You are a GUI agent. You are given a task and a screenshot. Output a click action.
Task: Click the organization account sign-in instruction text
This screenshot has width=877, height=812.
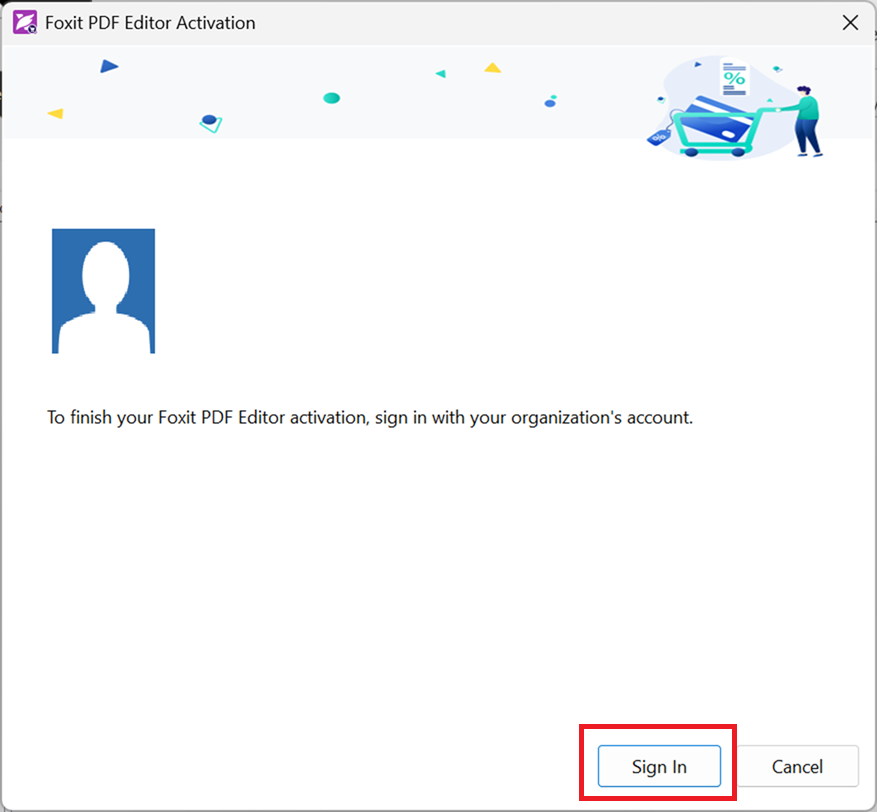click(x=370, y=417)
